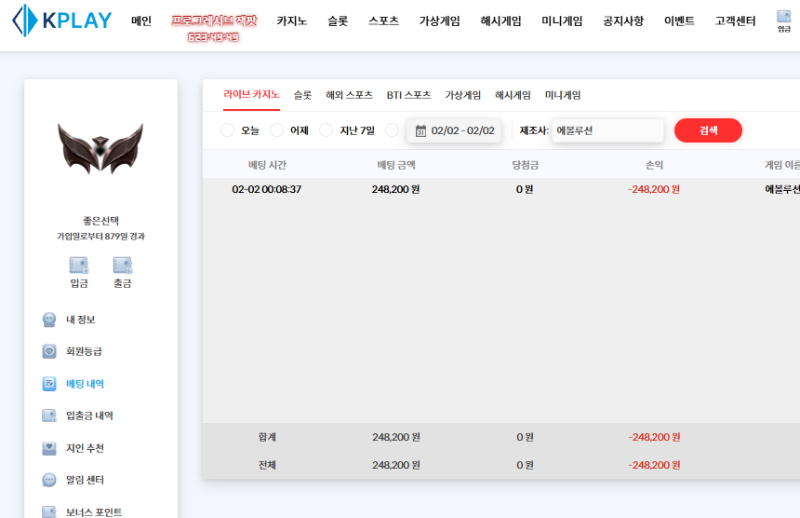Image resolution: width=800 pixels, height=518 pixels.
Task: Open the 입출금 내역 sidebar link
Action: coord(90,415)
